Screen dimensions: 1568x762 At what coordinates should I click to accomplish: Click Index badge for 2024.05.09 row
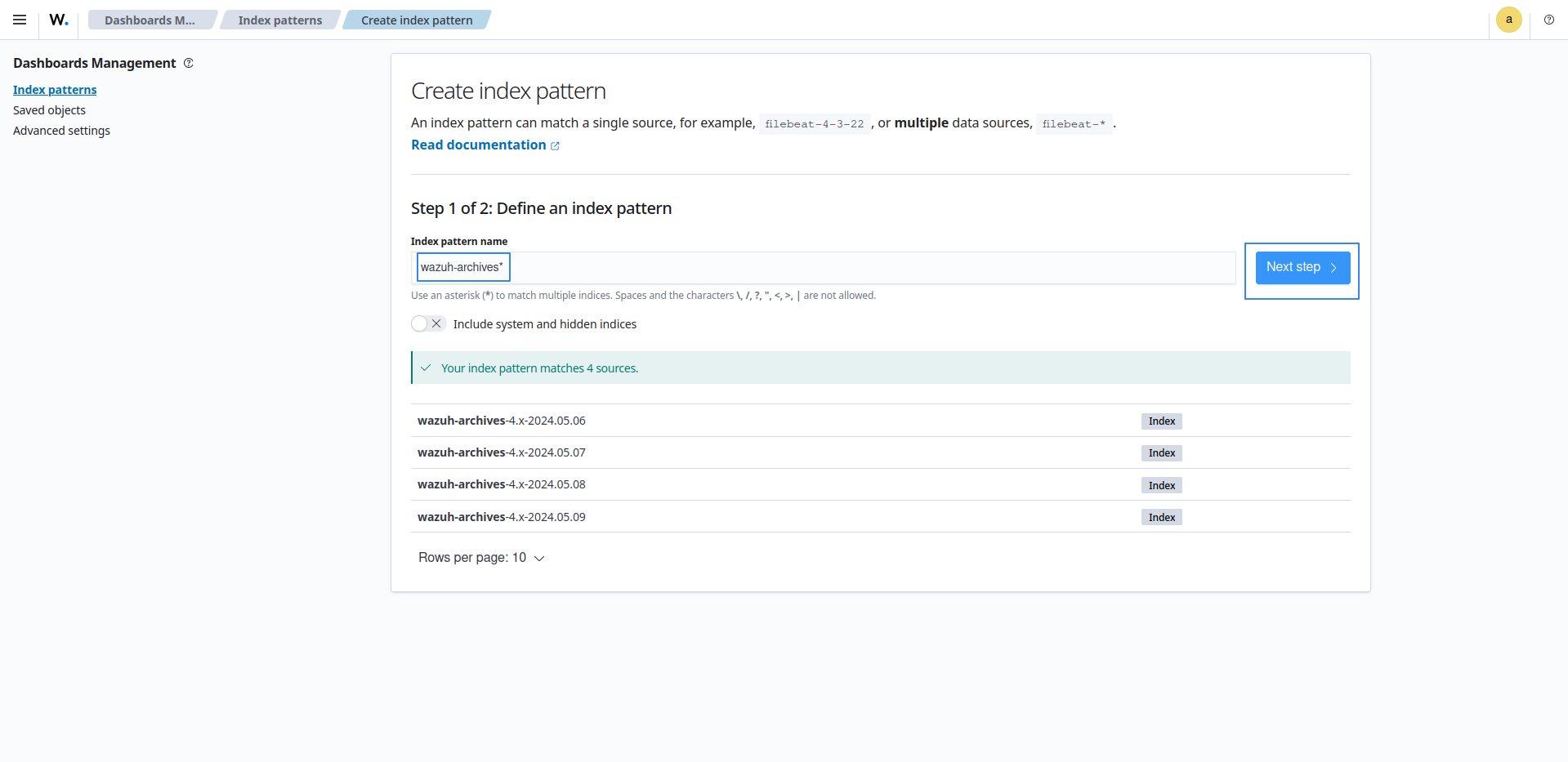[x=1161, y=517]
